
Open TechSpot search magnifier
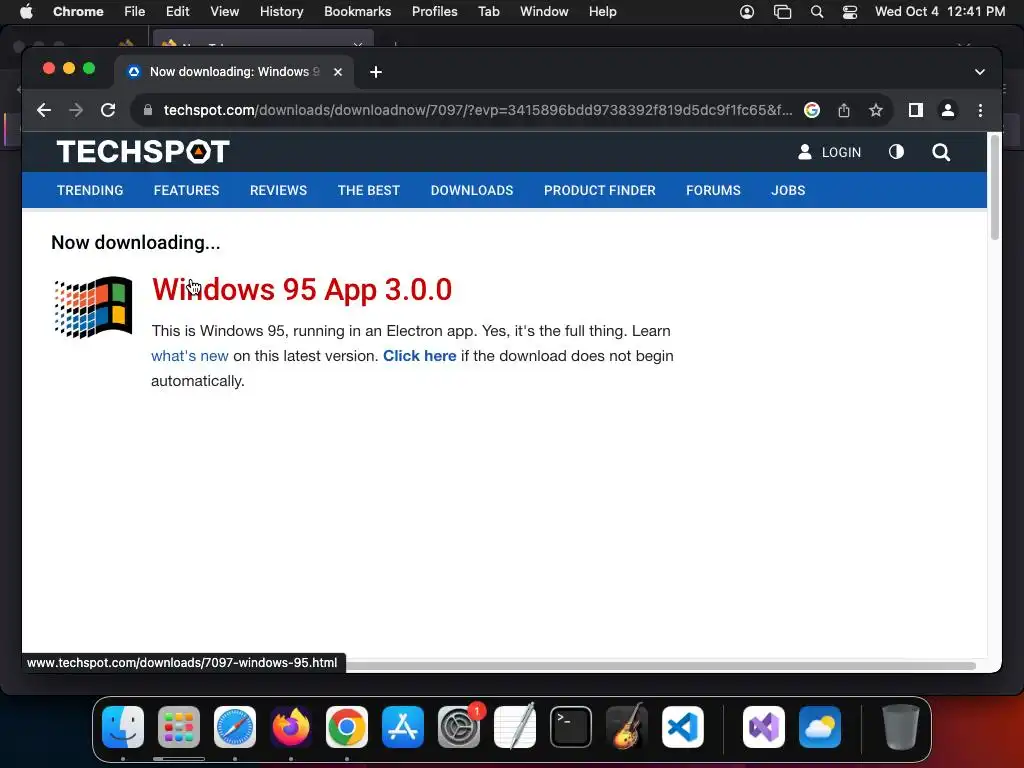point(941,152)
